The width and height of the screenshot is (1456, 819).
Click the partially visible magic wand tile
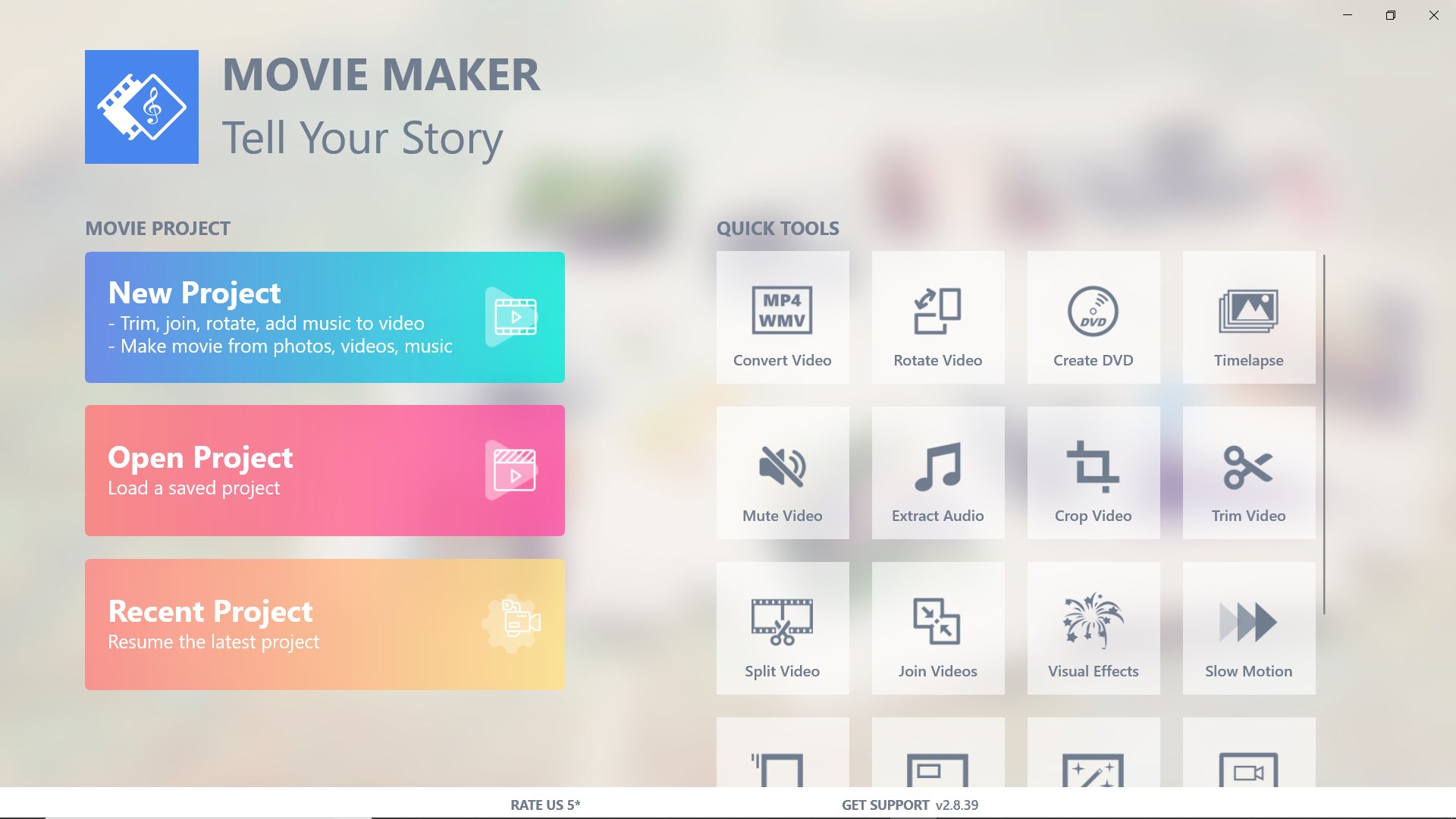point(1094,753)
